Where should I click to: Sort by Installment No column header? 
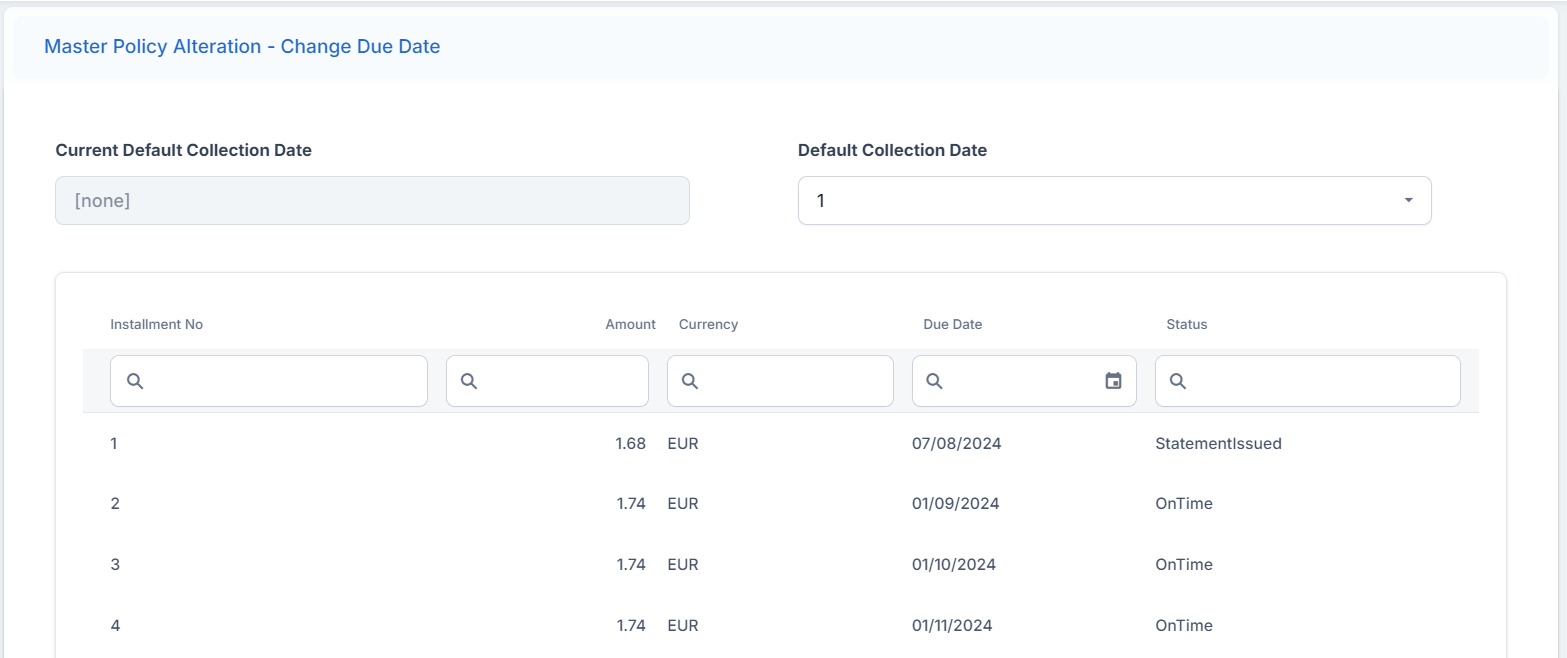point(157,324)
